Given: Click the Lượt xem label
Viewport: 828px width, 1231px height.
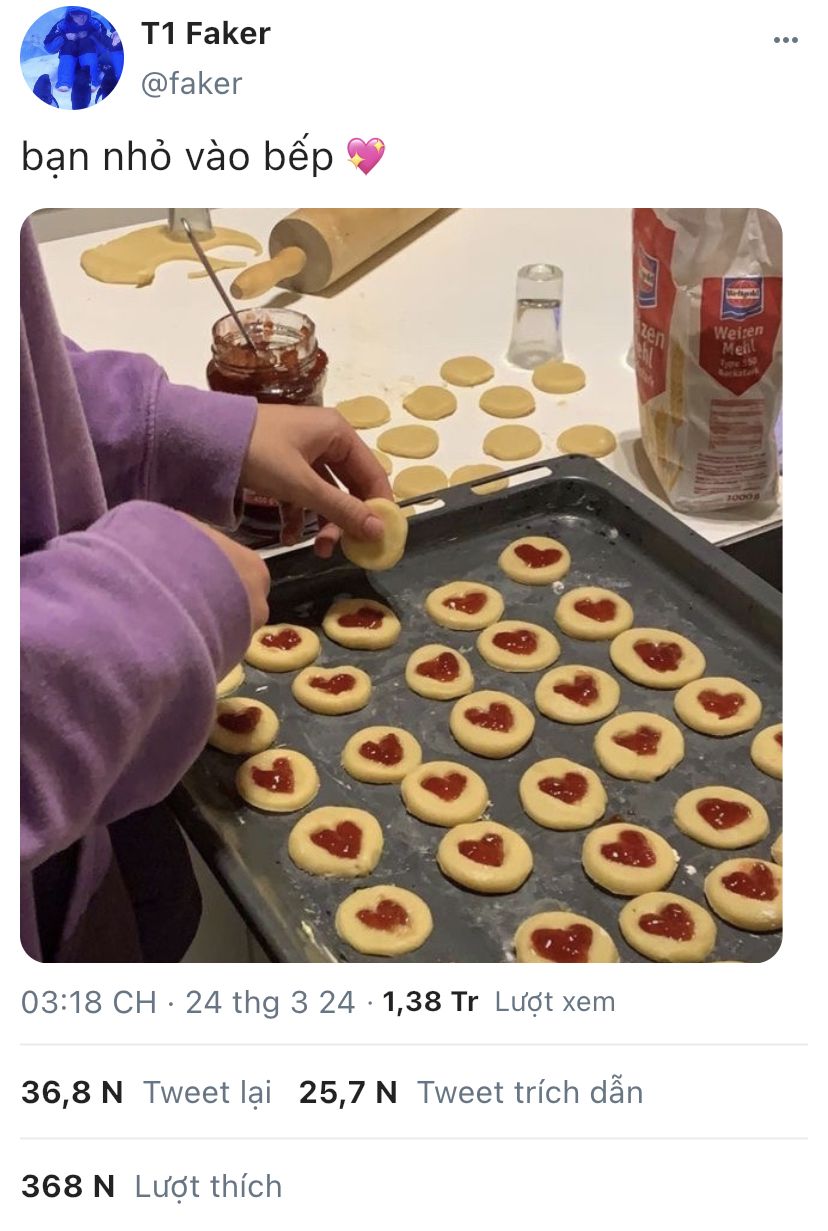Looking at the screenshot, I should coord(555,1002).
